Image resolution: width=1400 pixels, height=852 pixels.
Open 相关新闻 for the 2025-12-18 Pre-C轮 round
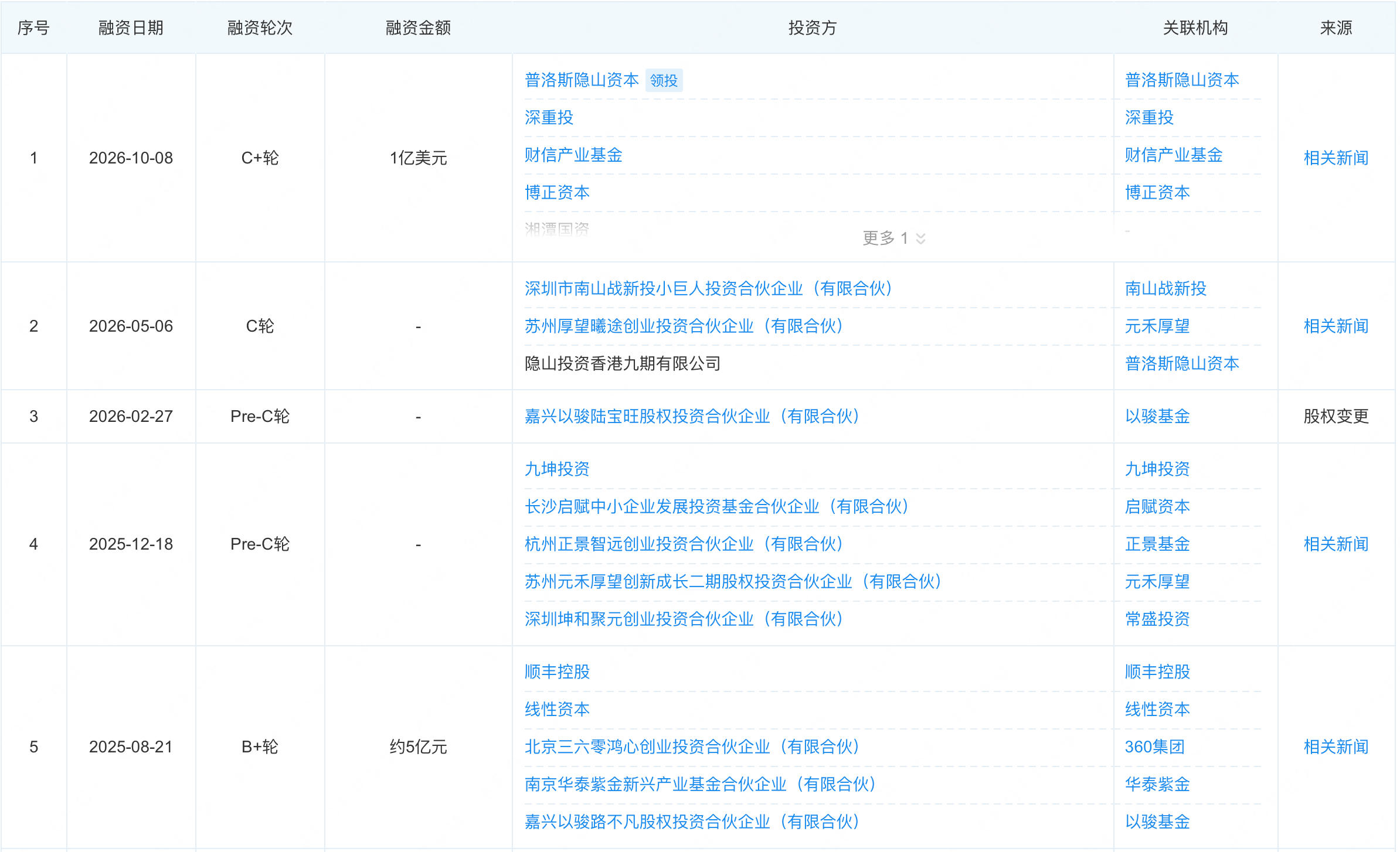click(1336, 544)
